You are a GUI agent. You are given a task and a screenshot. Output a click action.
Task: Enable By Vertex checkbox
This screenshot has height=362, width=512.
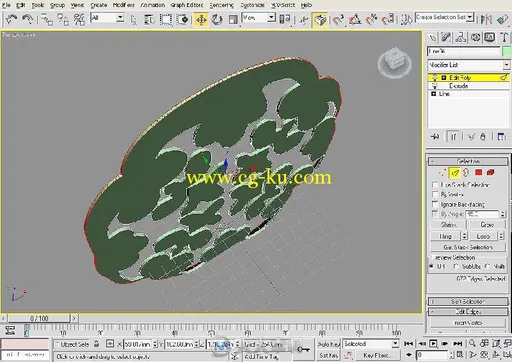(x=435, y=194)
